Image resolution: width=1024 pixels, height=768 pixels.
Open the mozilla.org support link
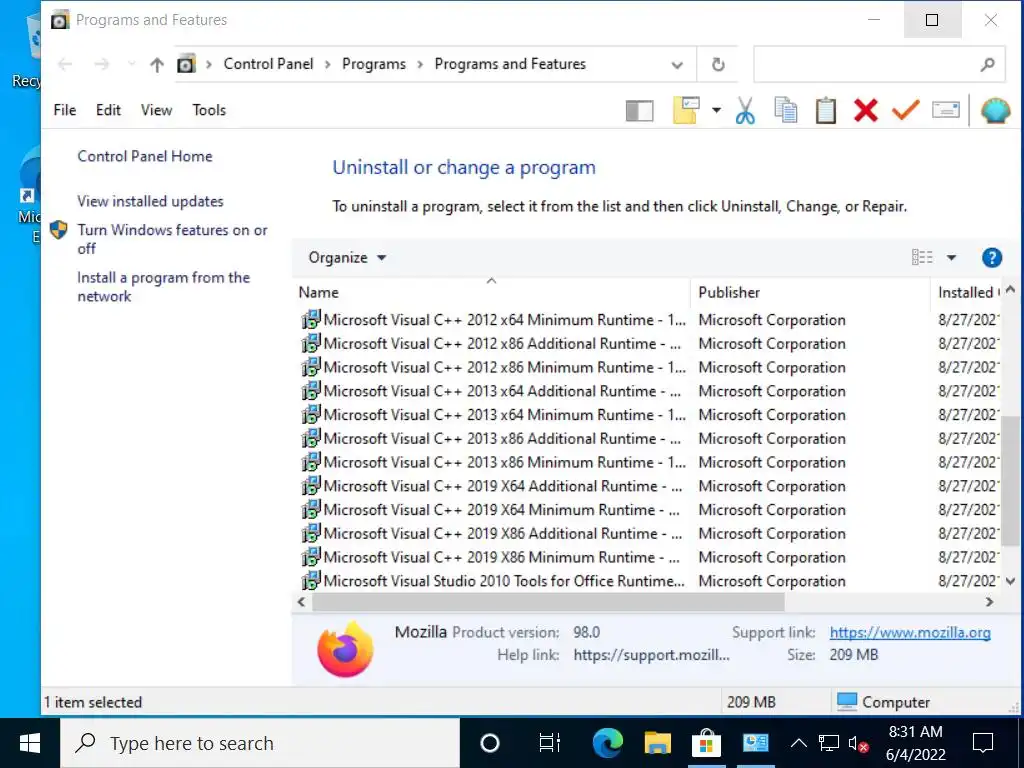pos(910,632)
